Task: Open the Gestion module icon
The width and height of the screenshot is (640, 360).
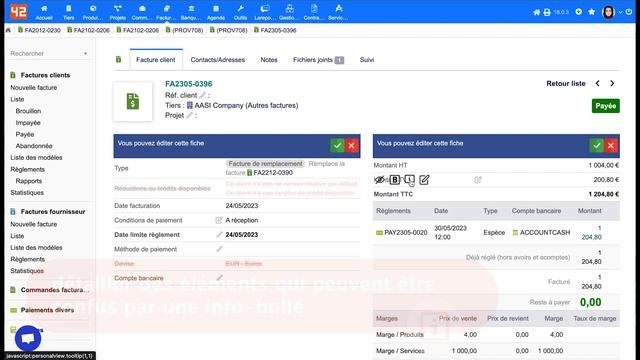Action: 289,9
